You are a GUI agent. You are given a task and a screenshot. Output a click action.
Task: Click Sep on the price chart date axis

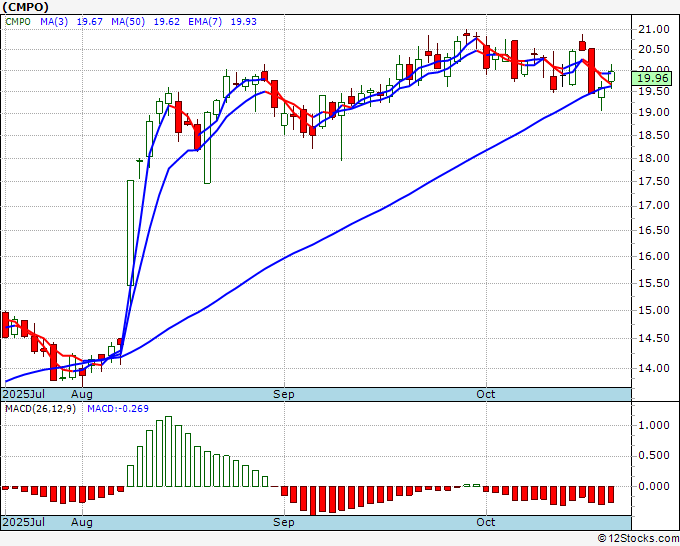coord(284,394)
